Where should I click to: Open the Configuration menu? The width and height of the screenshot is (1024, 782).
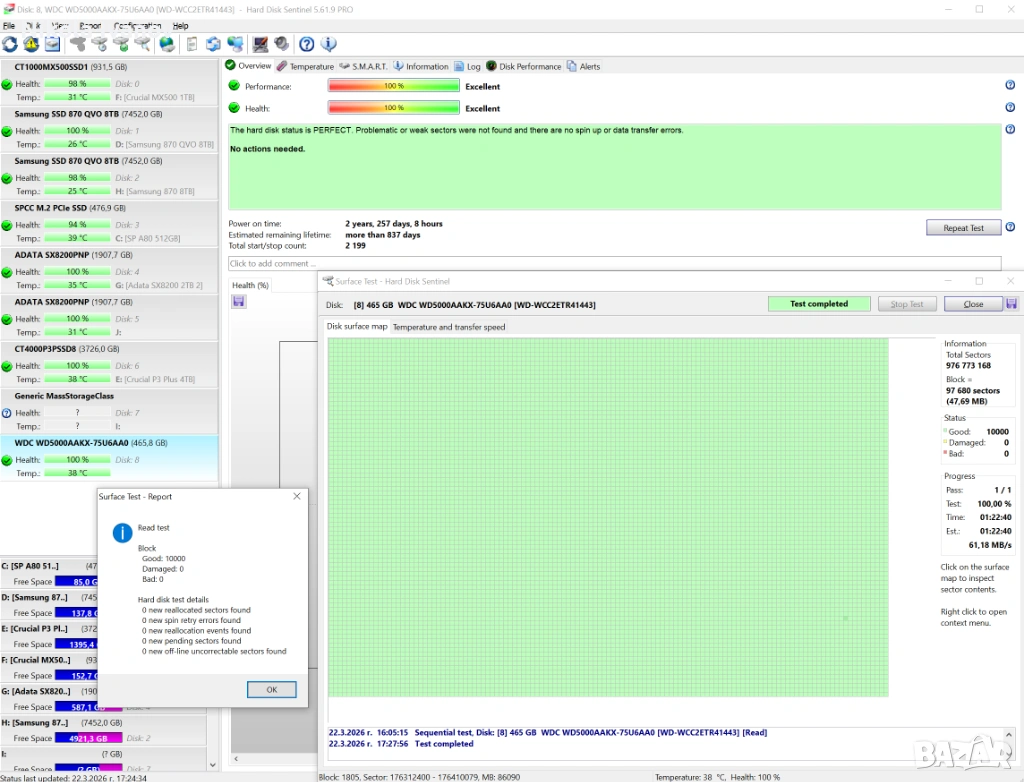[137, 25]
